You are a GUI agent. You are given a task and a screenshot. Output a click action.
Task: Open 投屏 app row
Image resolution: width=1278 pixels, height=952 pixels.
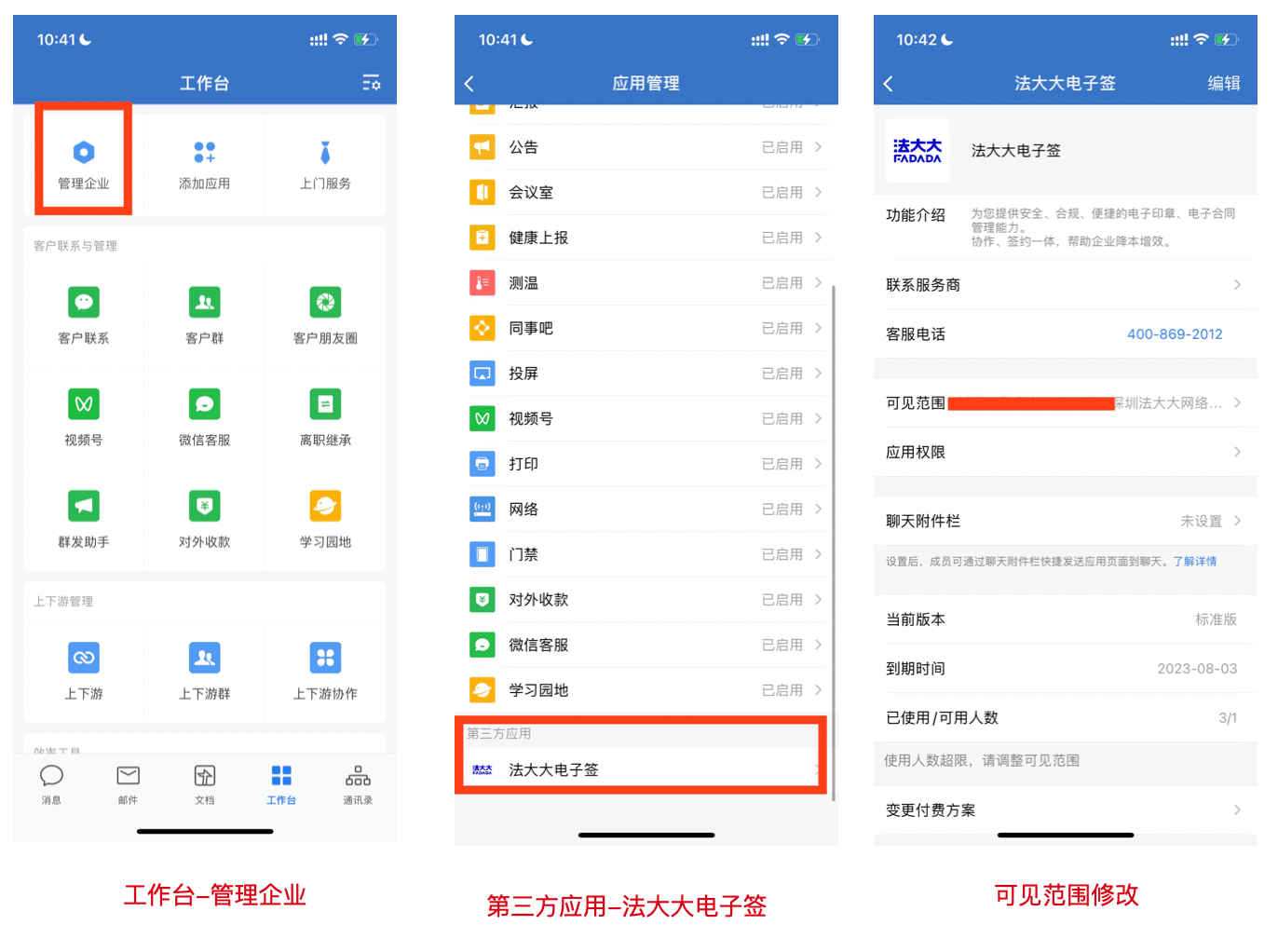(x=646, y=374)
